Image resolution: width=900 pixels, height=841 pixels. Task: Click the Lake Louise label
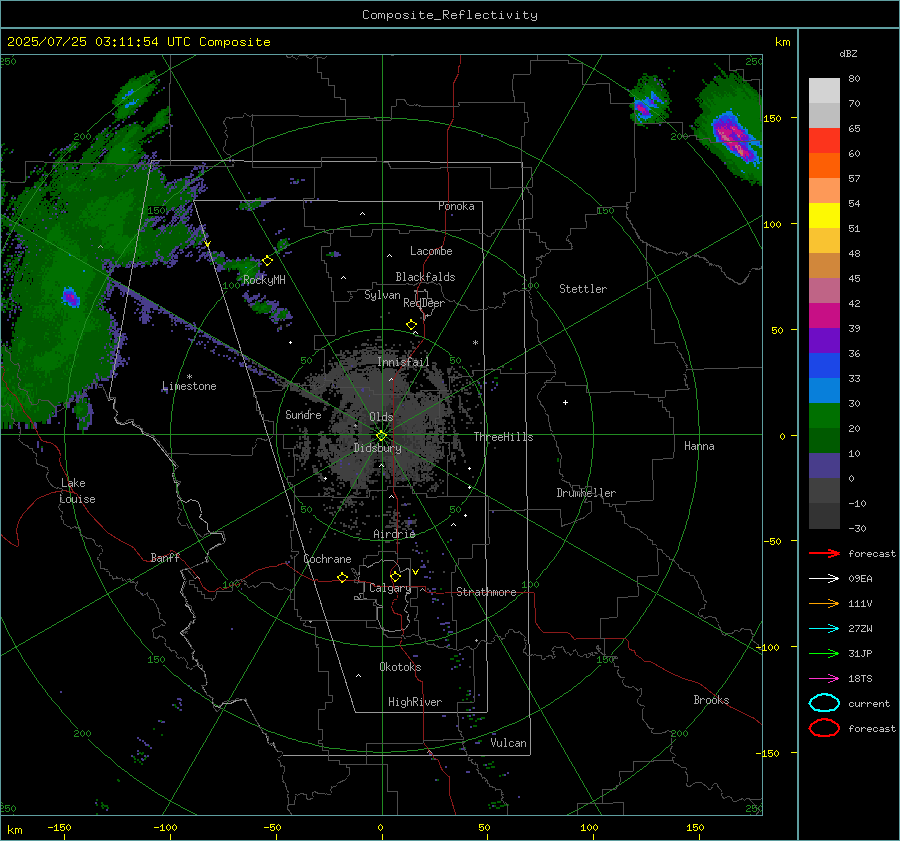(x=77, y=491)
